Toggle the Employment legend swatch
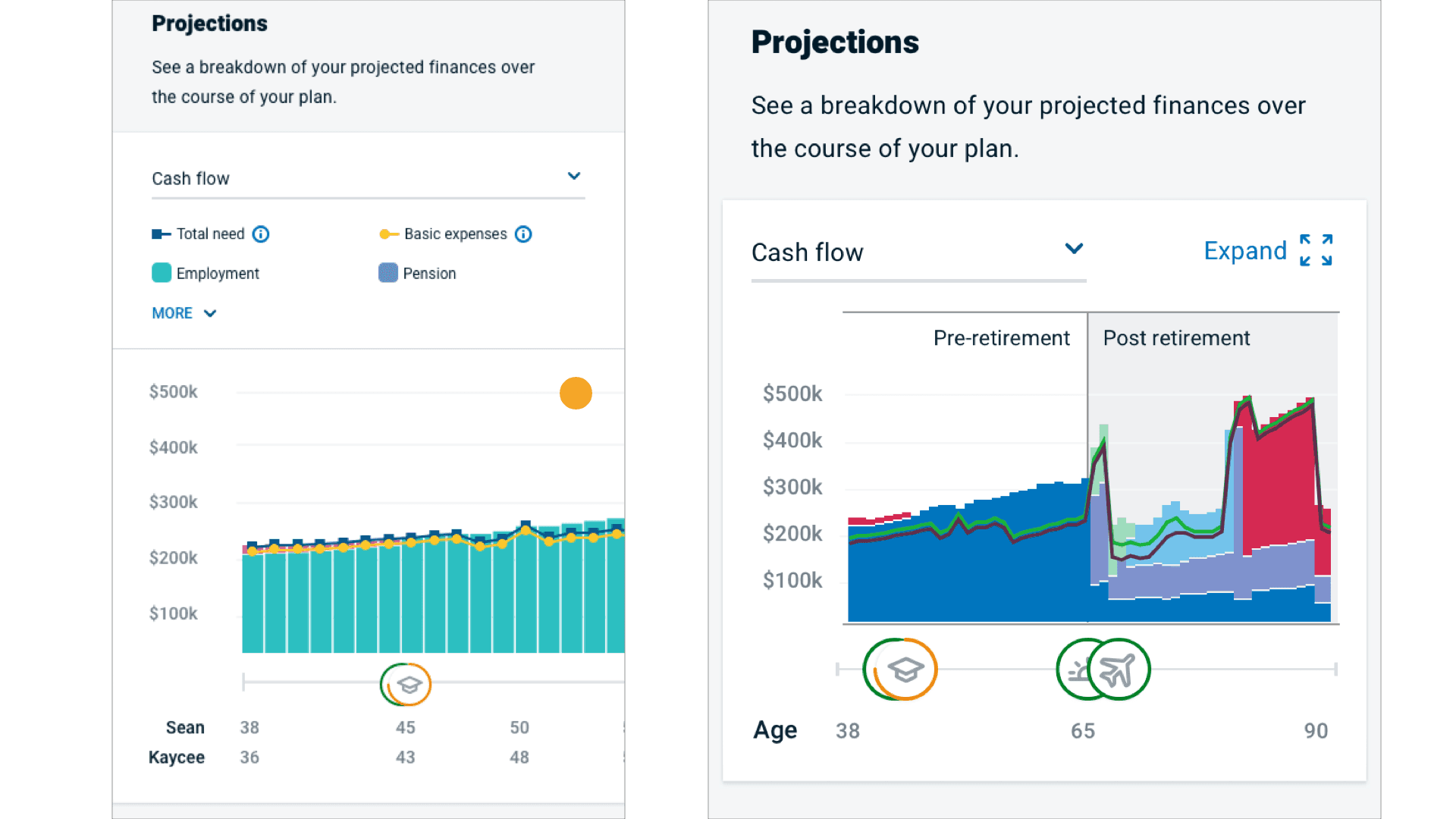 [162, 273]
